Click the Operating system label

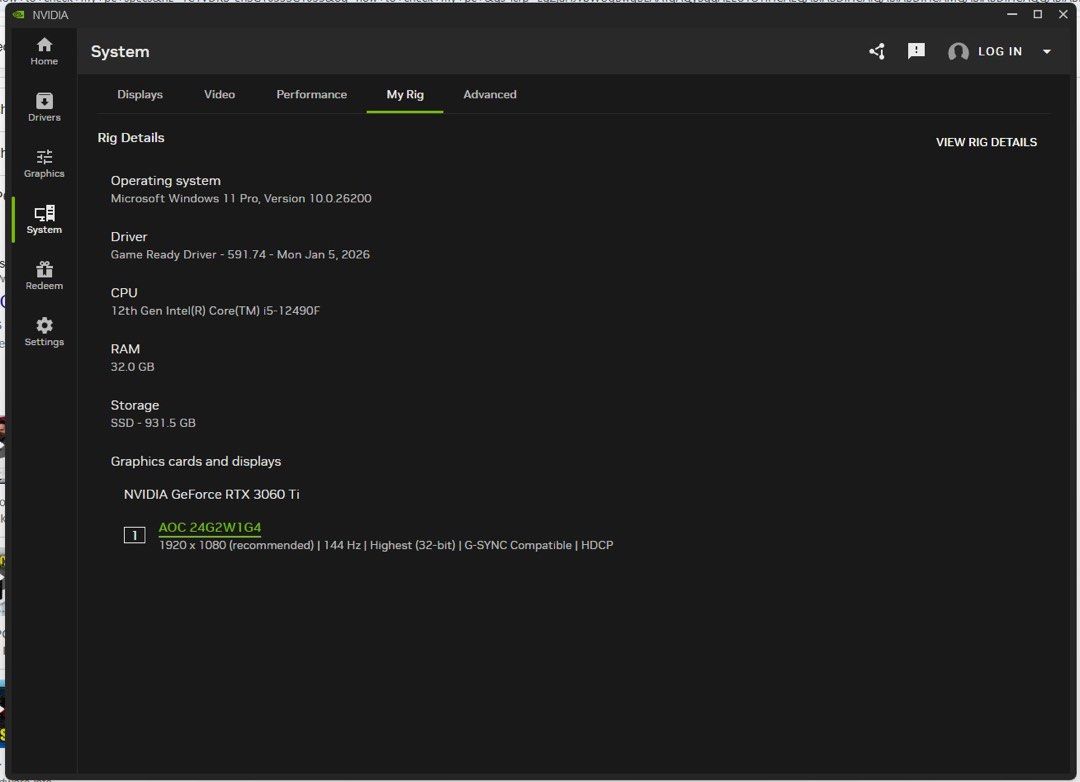pyautogui.click(x=166, y=181)
